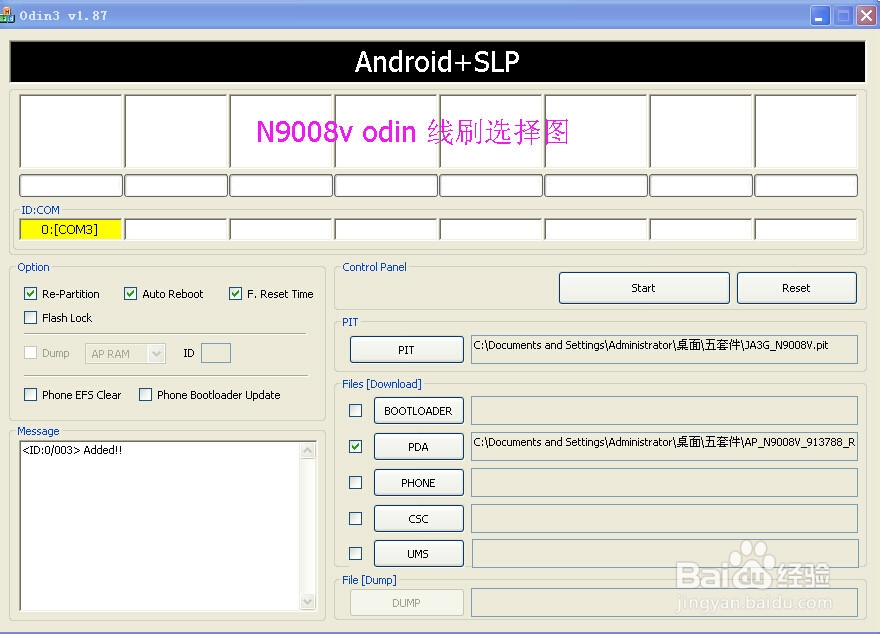Uncheck the Re-Partition option
The image size is (880, 634).
tap(30, 293)
